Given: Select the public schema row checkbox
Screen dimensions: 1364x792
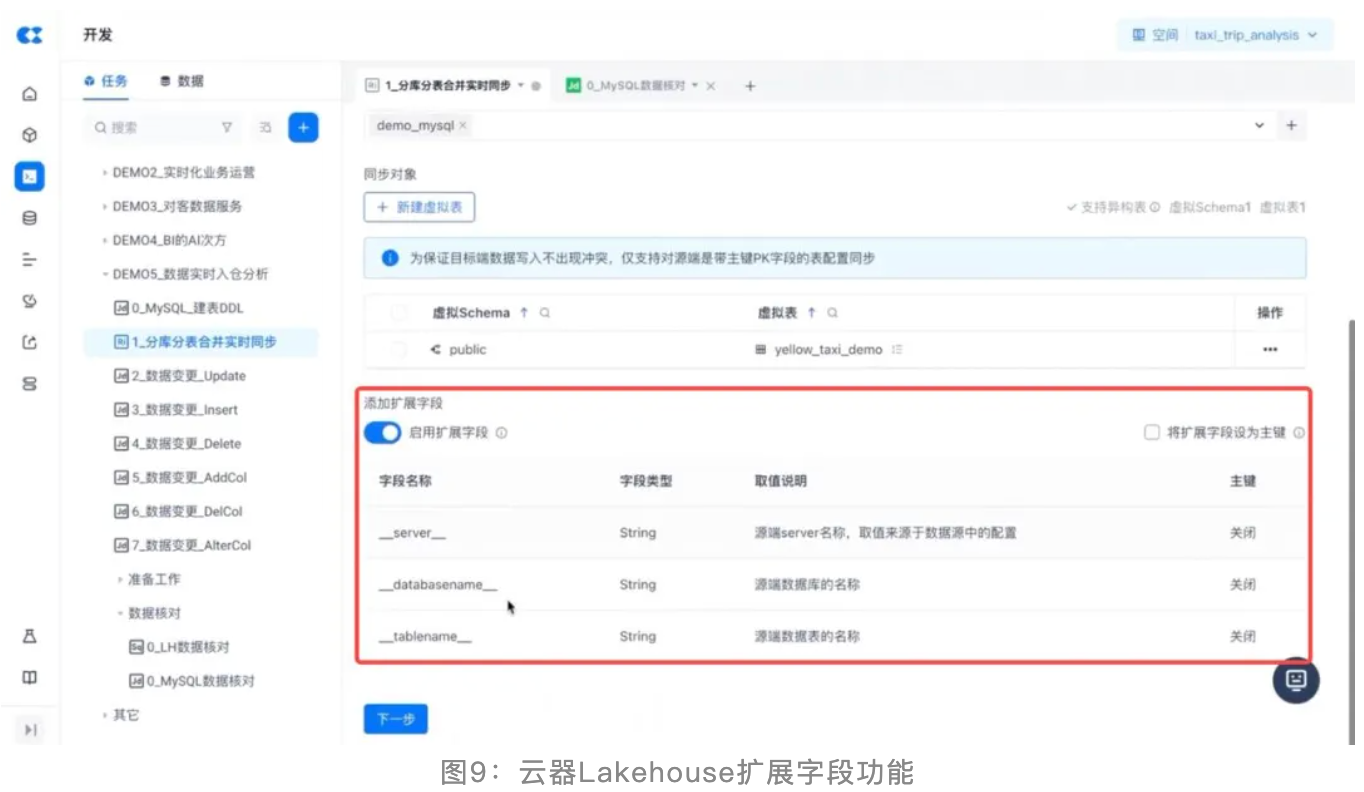Looking at the screenshot, I should click(399, 350).
